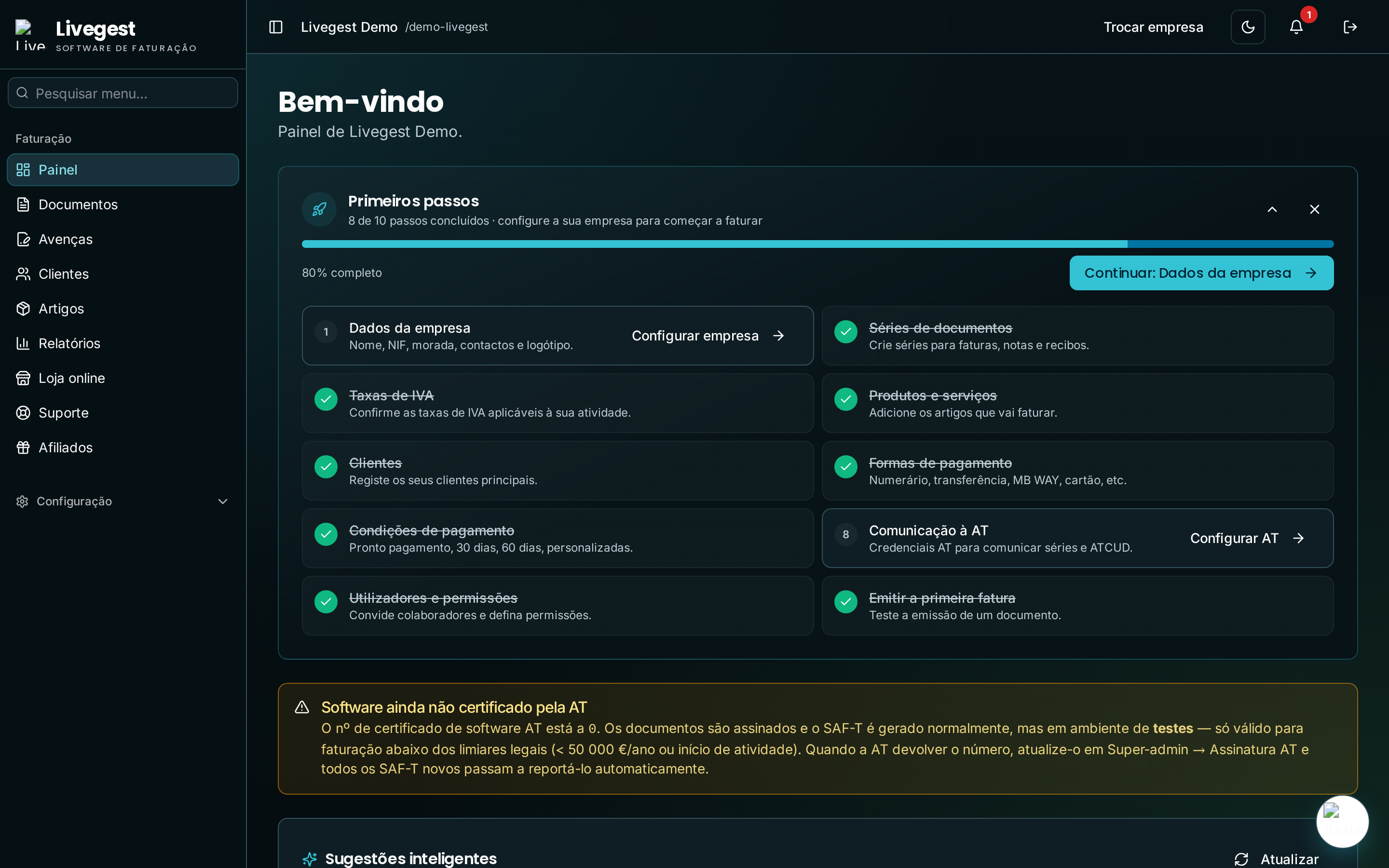This screenshot has height=868, width=1389.
Task: Click the Livegest logo image
Action: pyautogui.click(x=30, y=34)
